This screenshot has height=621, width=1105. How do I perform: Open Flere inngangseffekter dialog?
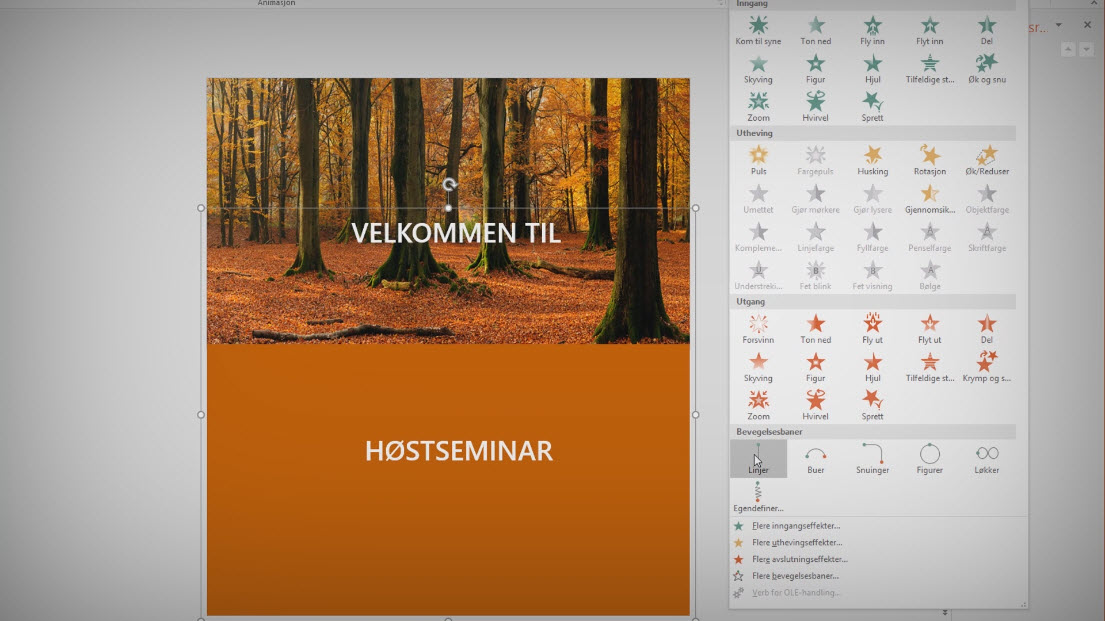click(796, 526)
